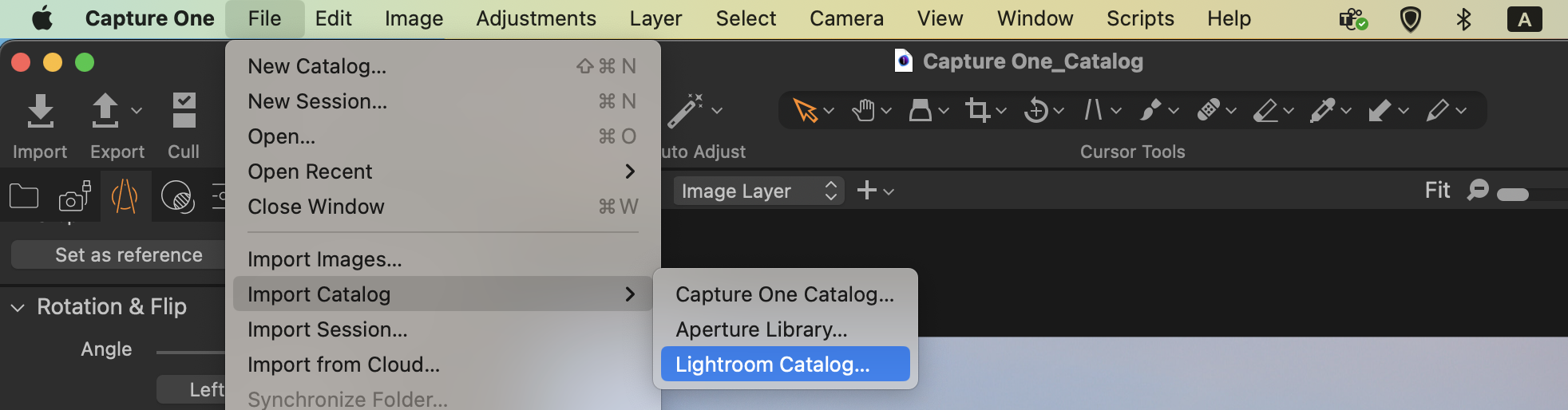Select the Rotate Freehand cursor tool
This screenshot has height=410, width=1568.
1035,110
